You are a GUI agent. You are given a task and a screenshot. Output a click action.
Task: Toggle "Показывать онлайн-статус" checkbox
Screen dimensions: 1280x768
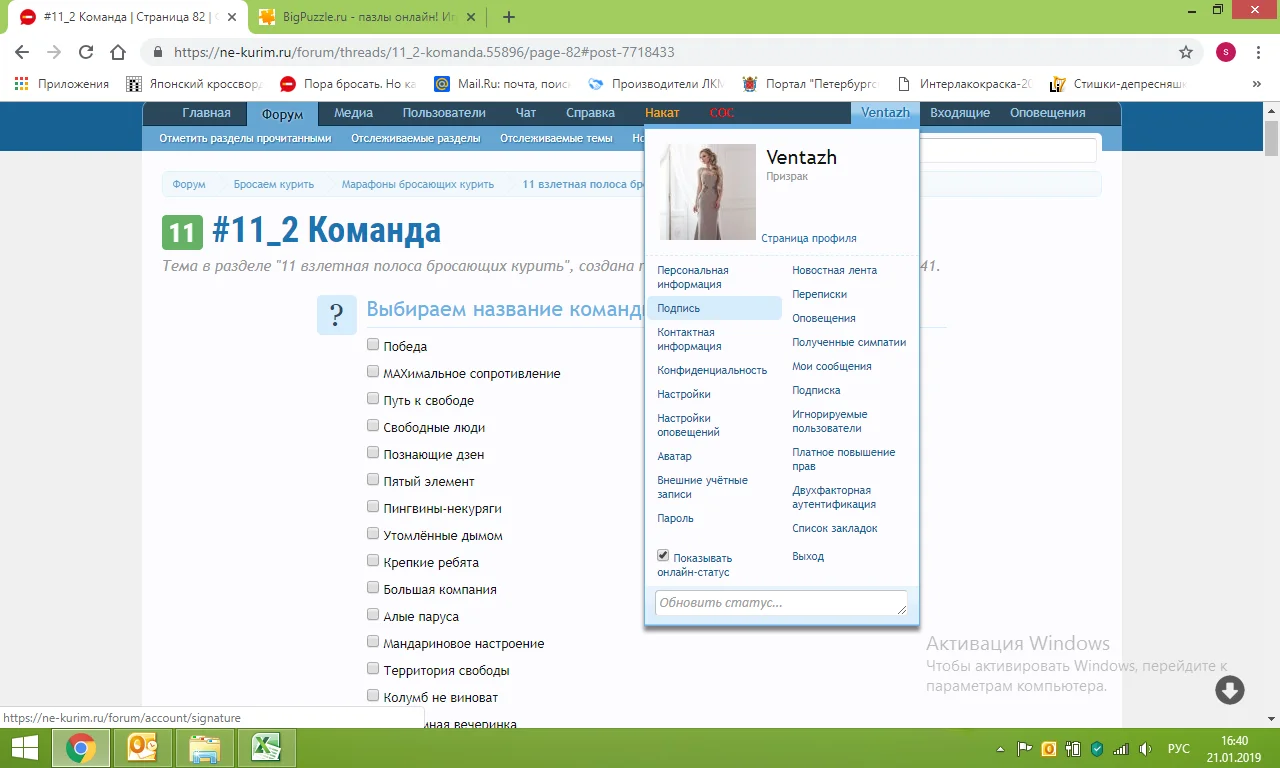(663, 556)
